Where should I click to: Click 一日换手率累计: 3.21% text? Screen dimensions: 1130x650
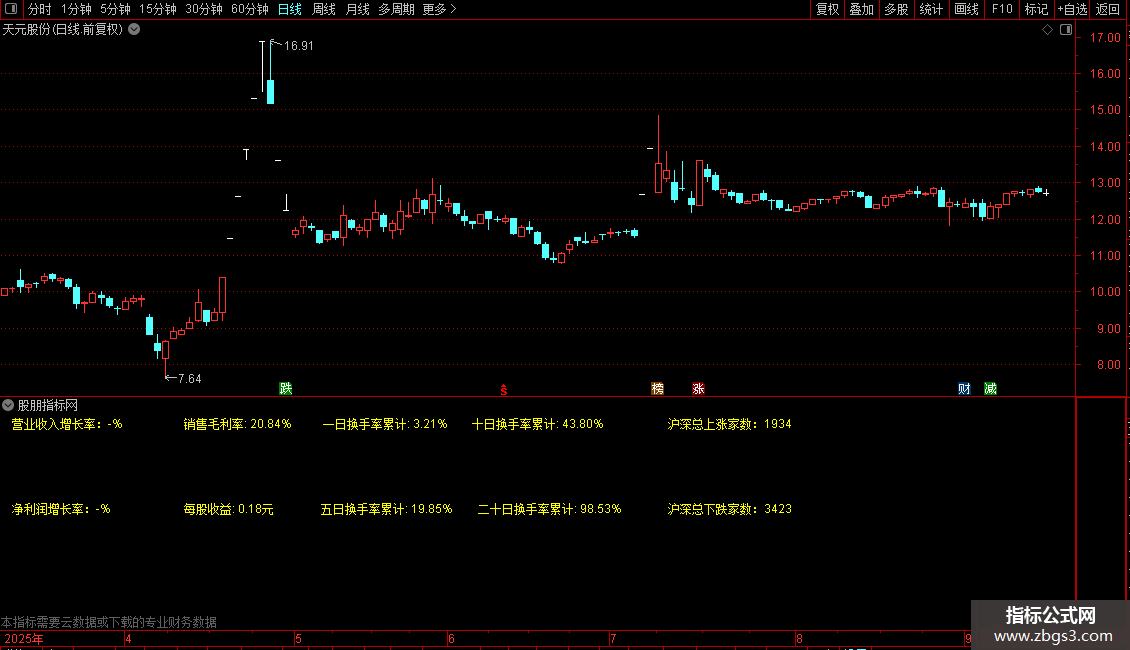385,424
